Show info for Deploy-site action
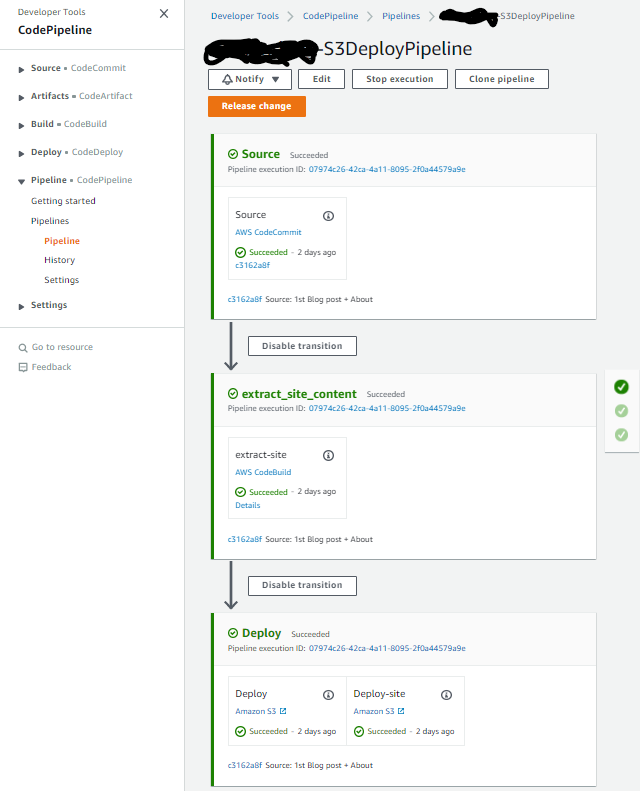The height and width of the screenshot is (791, 640). click(x=446, y=695)
